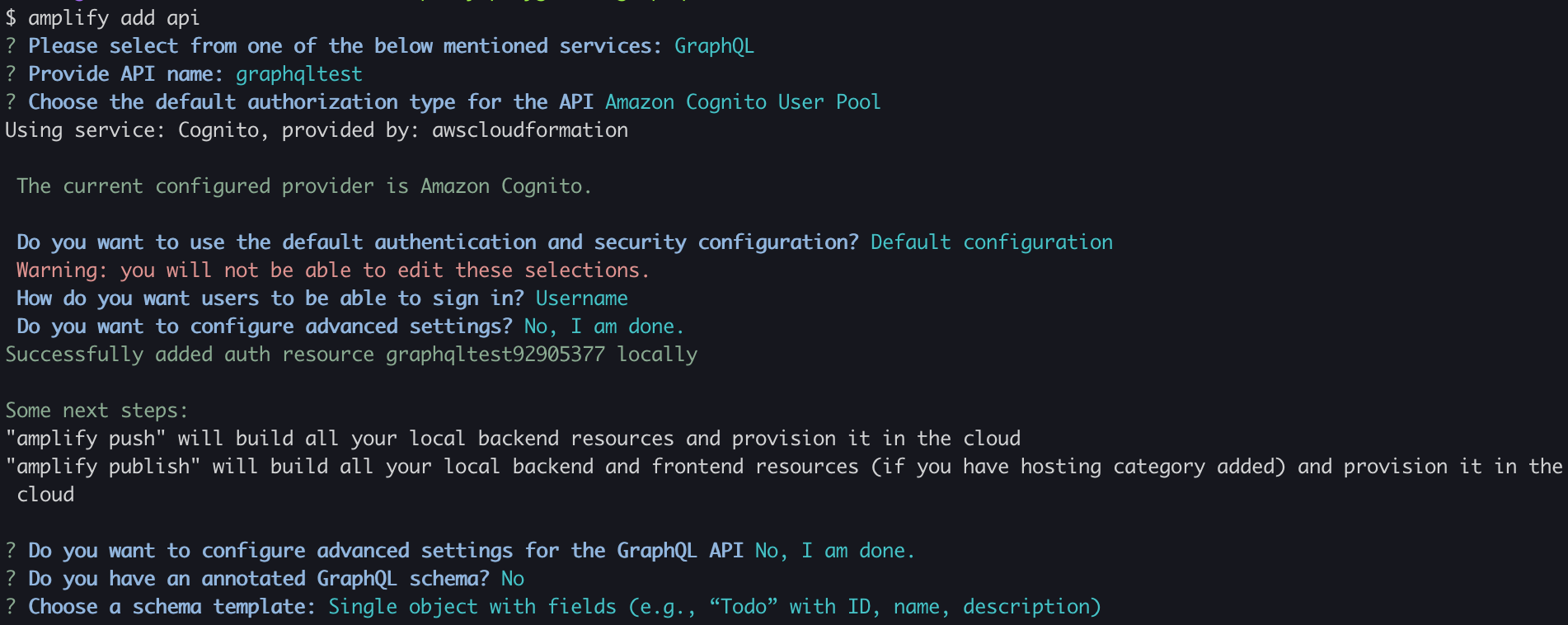Click the quoted 'amplify publish' command

(103, 467)
